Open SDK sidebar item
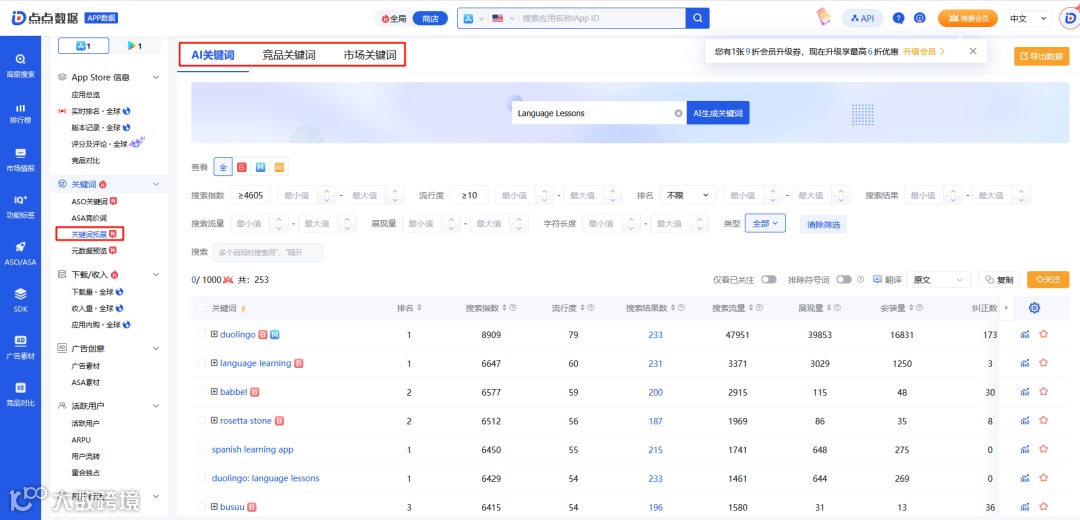 point(21,300)
